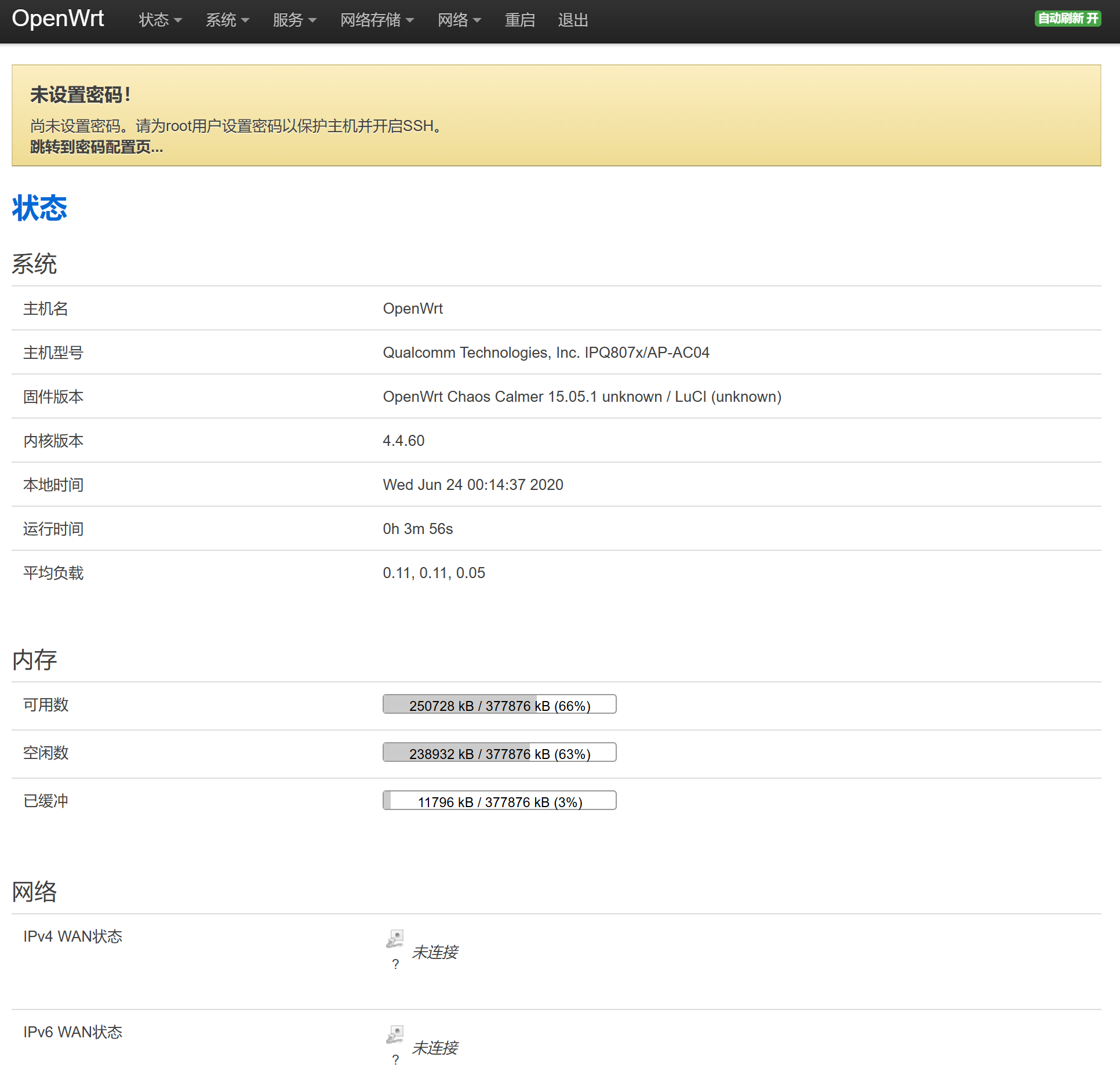Click the 固件版本 row label

[x=53, y=397]
